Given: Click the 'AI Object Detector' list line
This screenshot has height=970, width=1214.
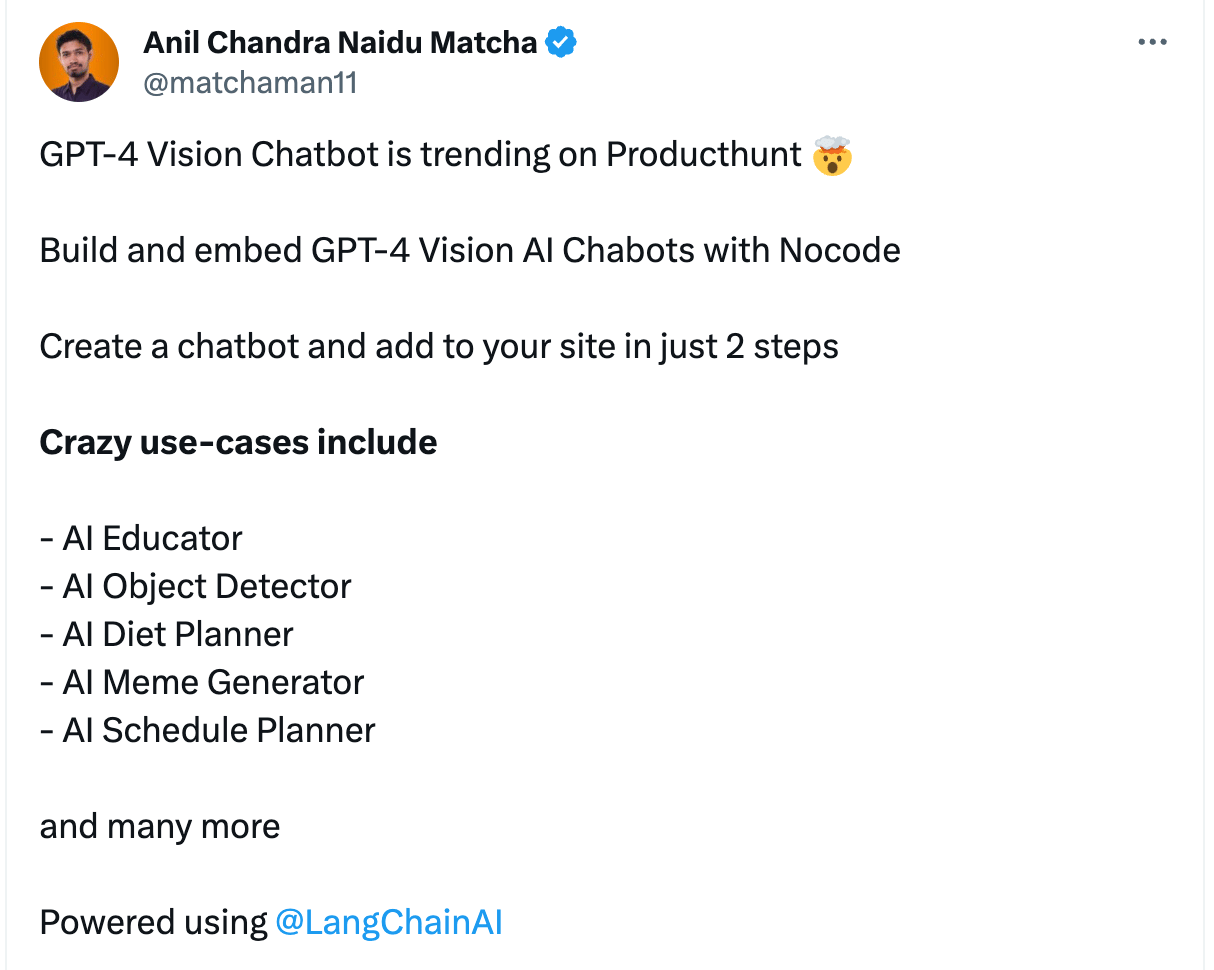Looking at the screenshot, I should (196, 586).
